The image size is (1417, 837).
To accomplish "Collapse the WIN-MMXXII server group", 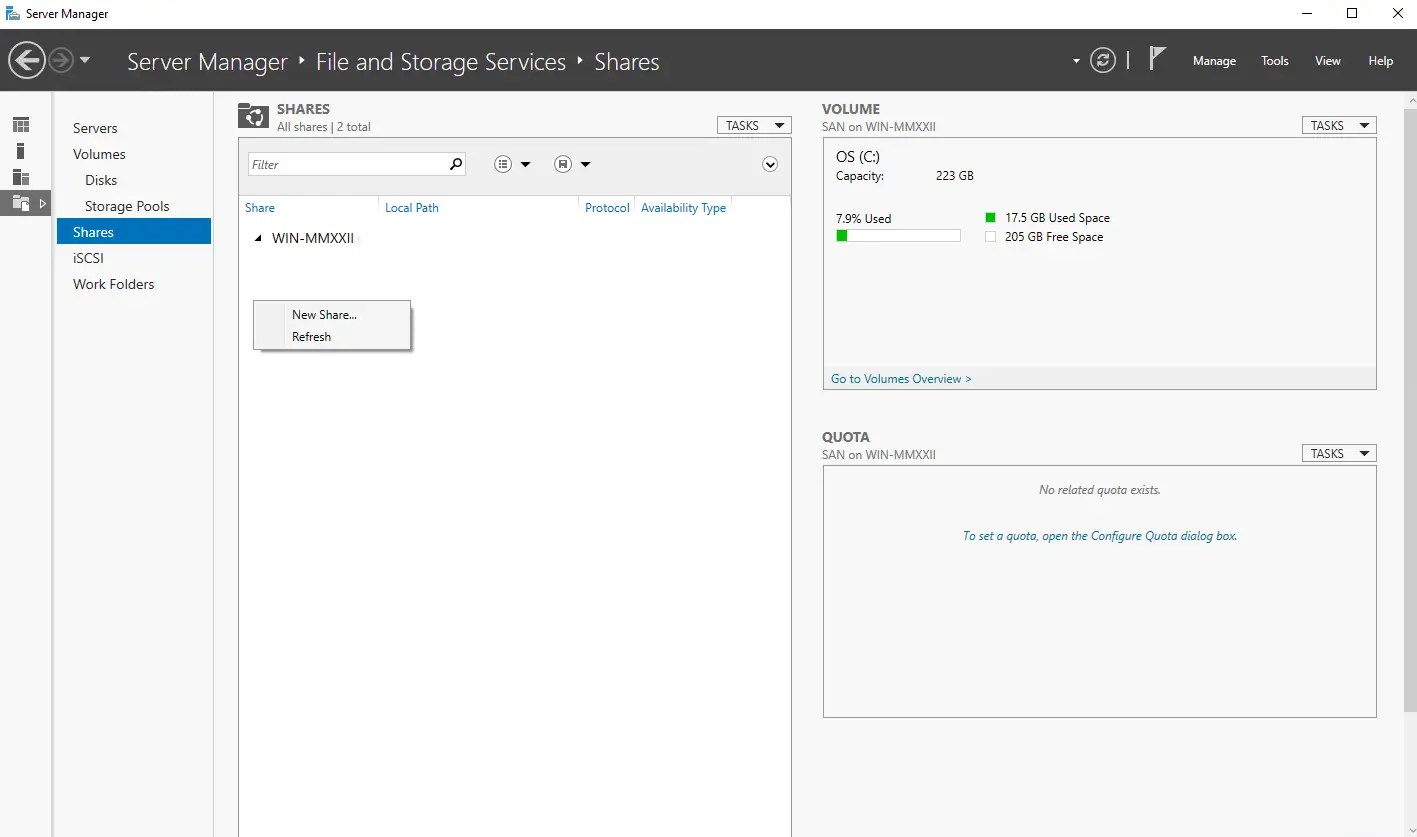I will [258, 239].
